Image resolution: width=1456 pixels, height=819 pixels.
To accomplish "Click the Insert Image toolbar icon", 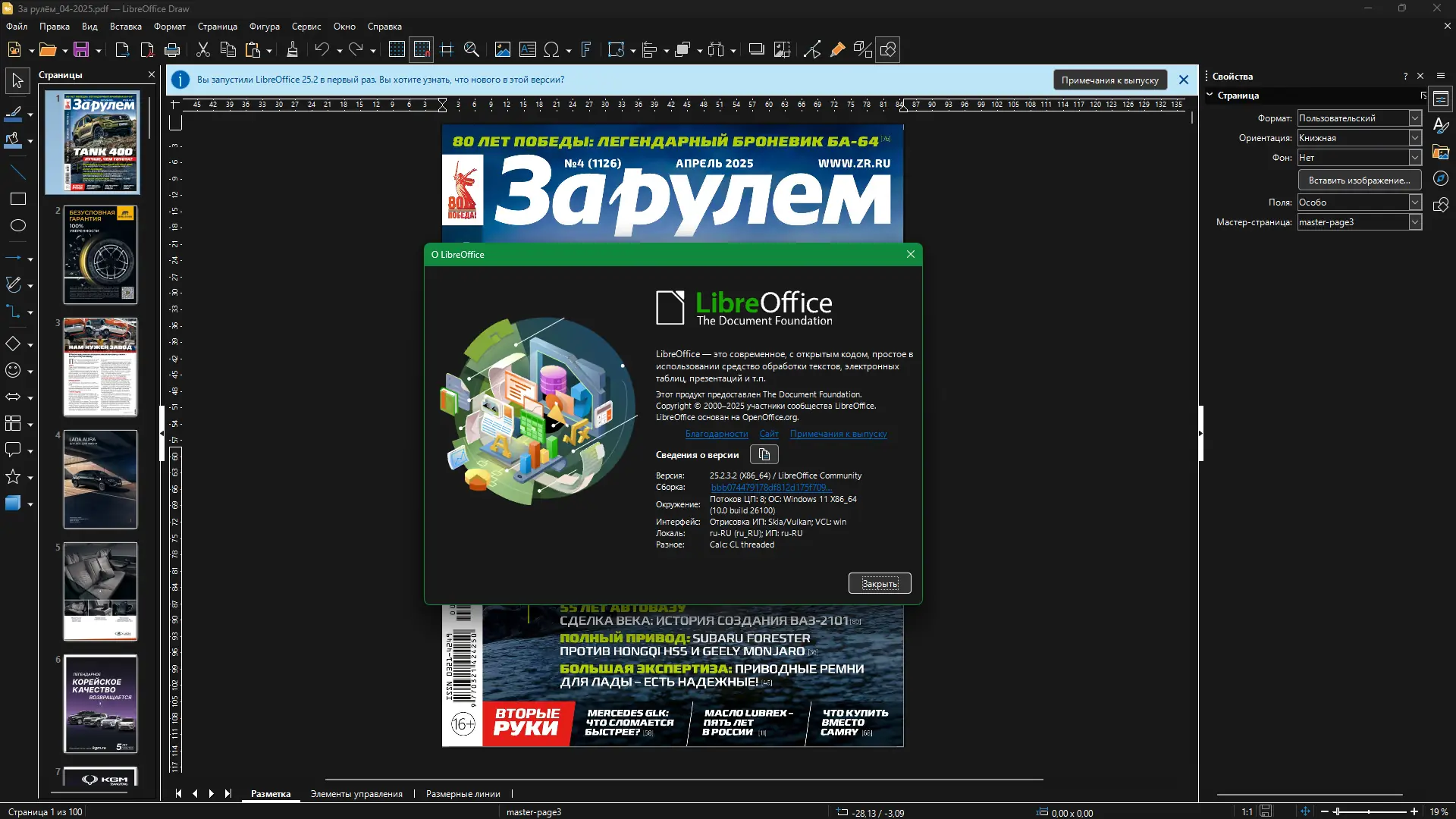I will point(502,50).
